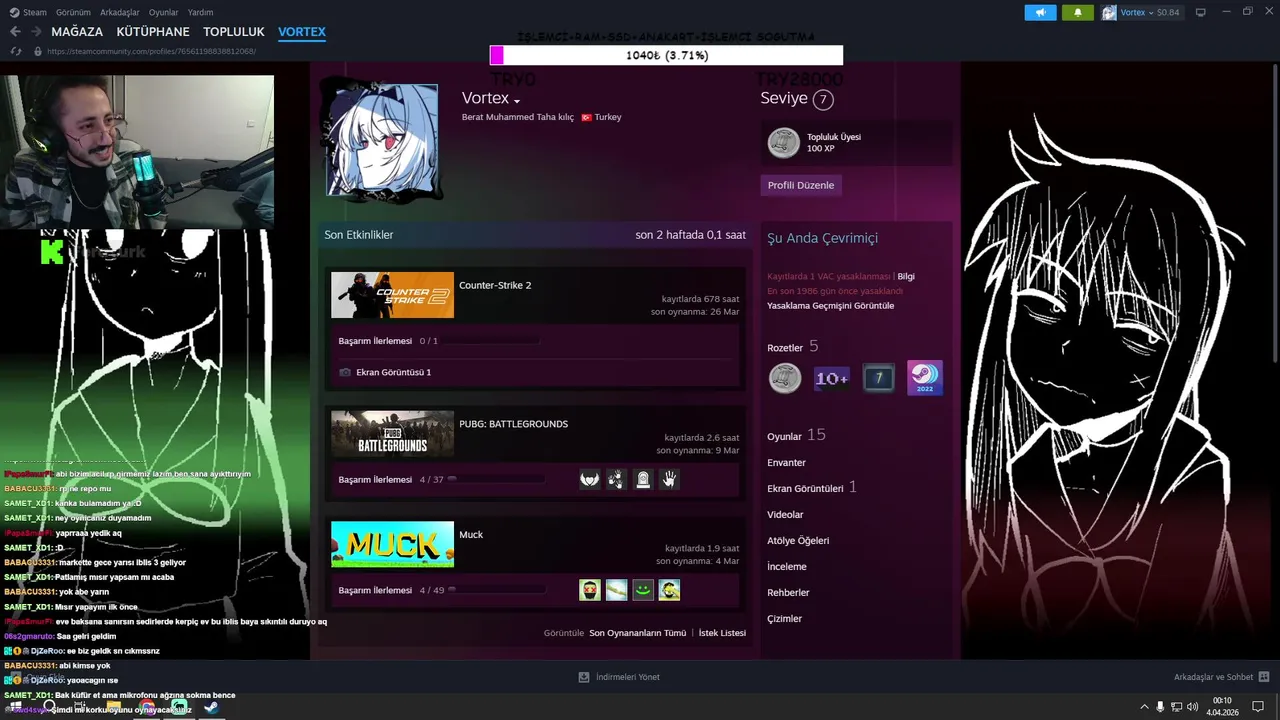Switch to Big Picture mode with the monitor icon

(1201, 12)
